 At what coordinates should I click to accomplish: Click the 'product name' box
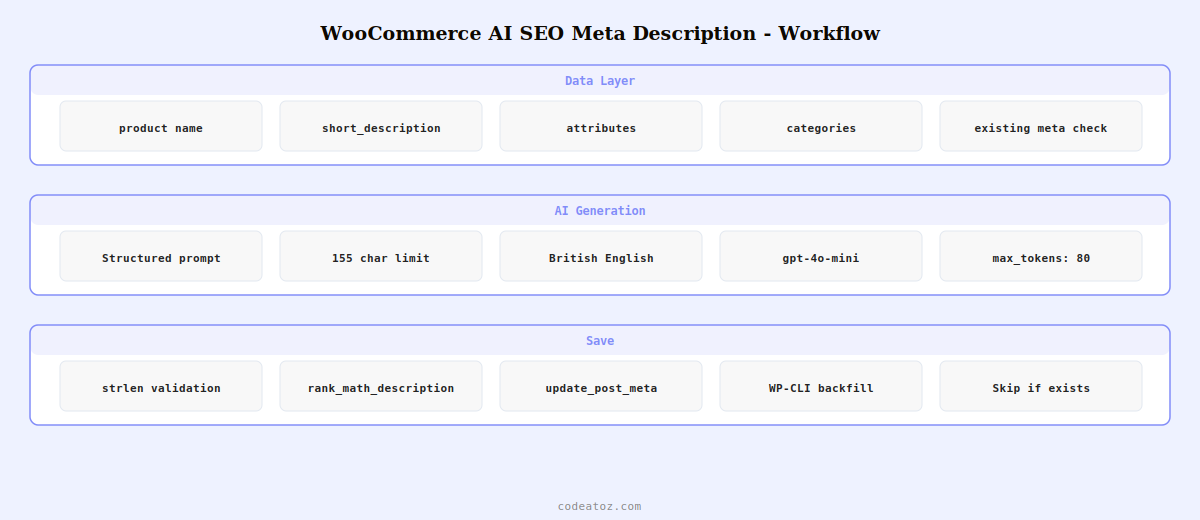coord(161,126)
